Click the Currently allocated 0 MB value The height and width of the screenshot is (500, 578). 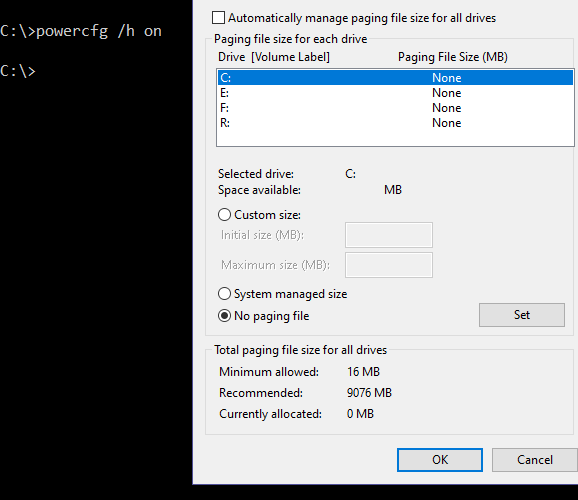tap(360, 414)
